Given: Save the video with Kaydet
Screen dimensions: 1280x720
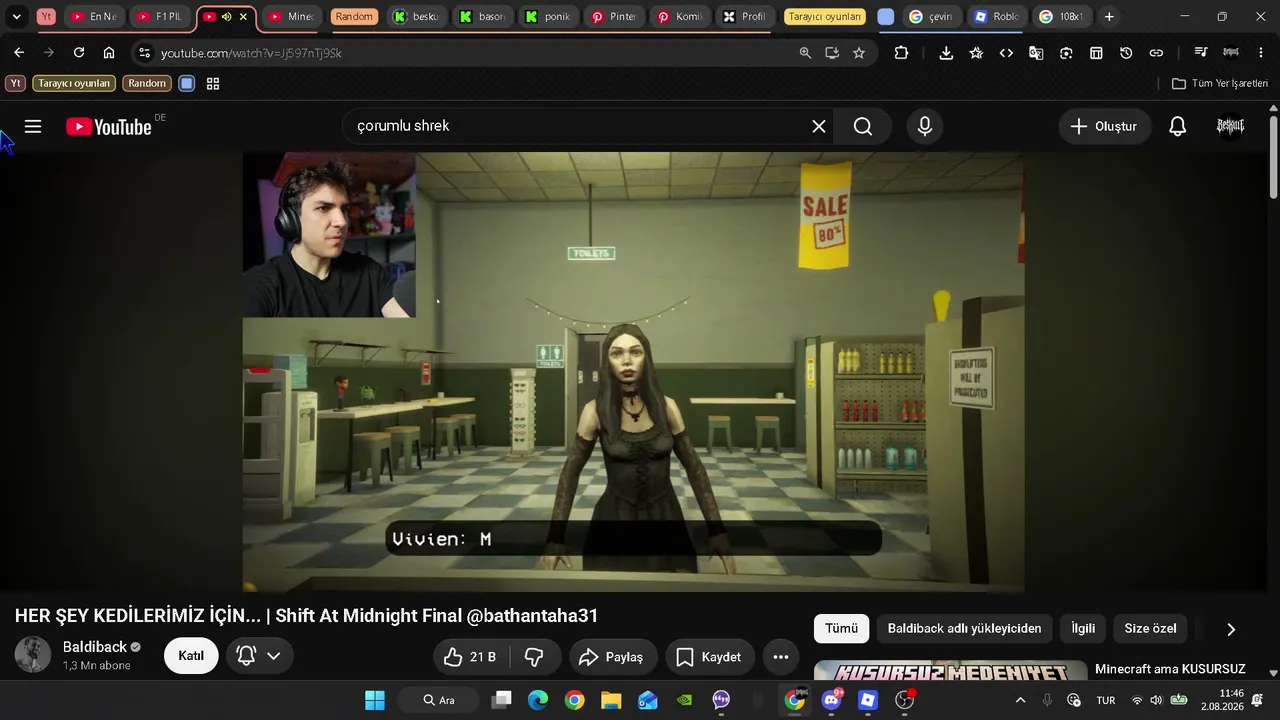Looking at the screenshot, I should click(709, 657).
